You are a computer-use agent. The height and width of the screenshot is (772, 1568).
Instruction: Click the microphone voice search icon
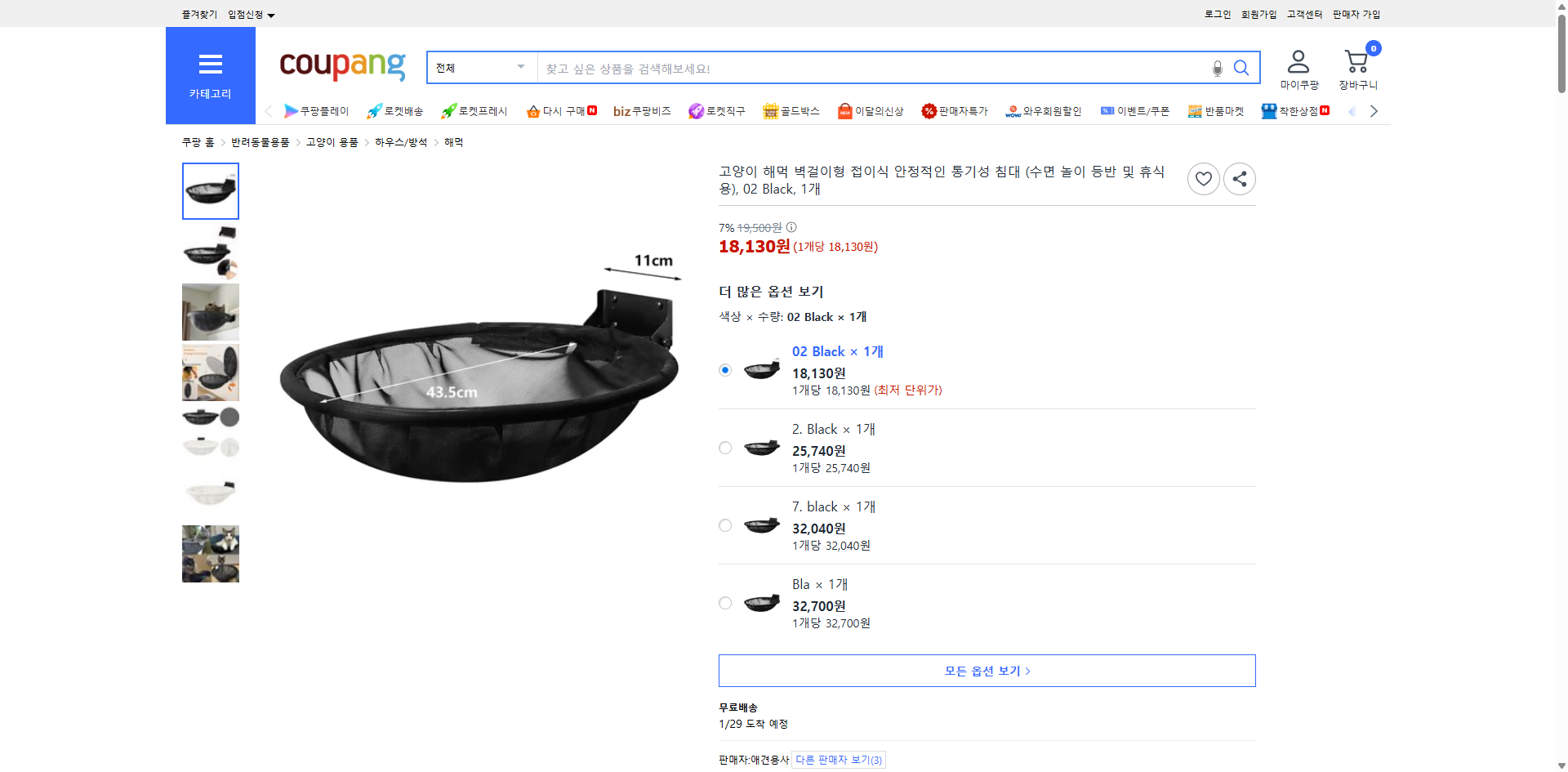tap(1216, 68)
